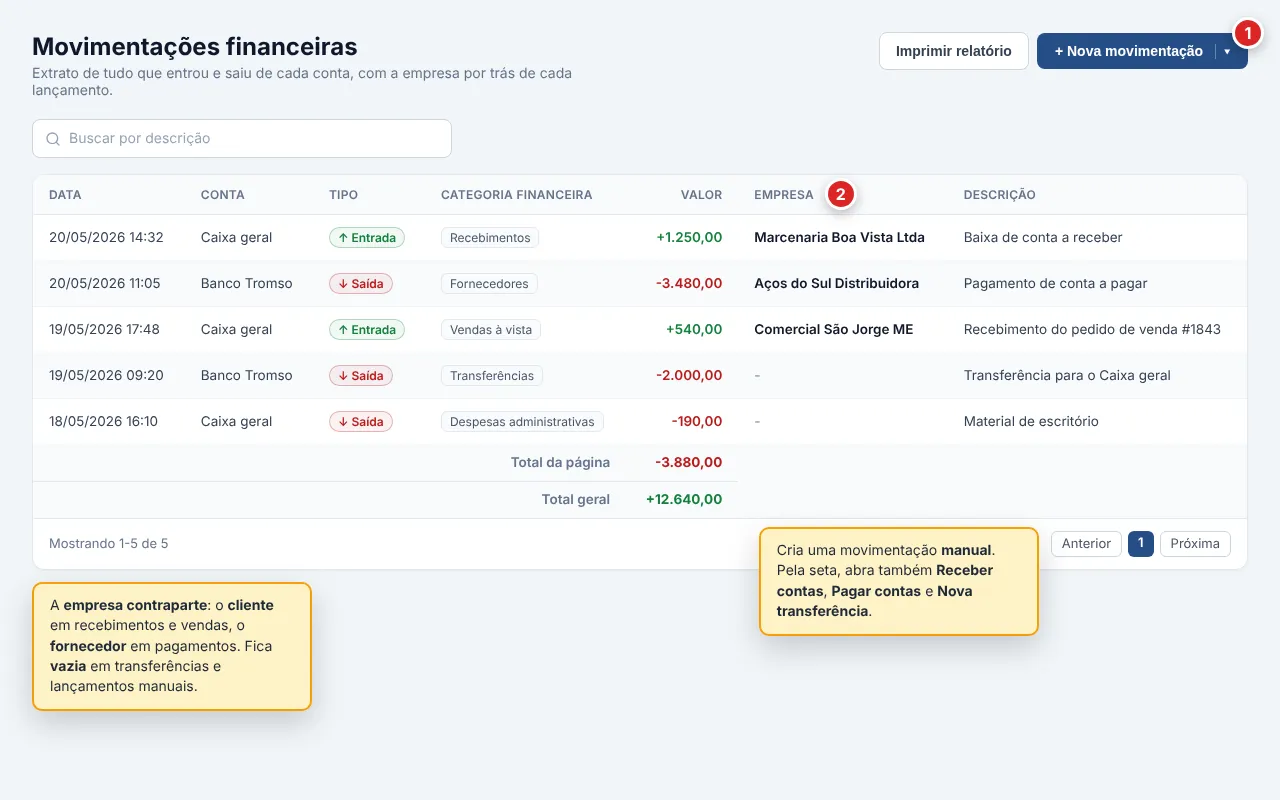Viewport: 1280px width, 800px height.
Task: Click the VALOR column header
Action: click(x=701, y=195)
